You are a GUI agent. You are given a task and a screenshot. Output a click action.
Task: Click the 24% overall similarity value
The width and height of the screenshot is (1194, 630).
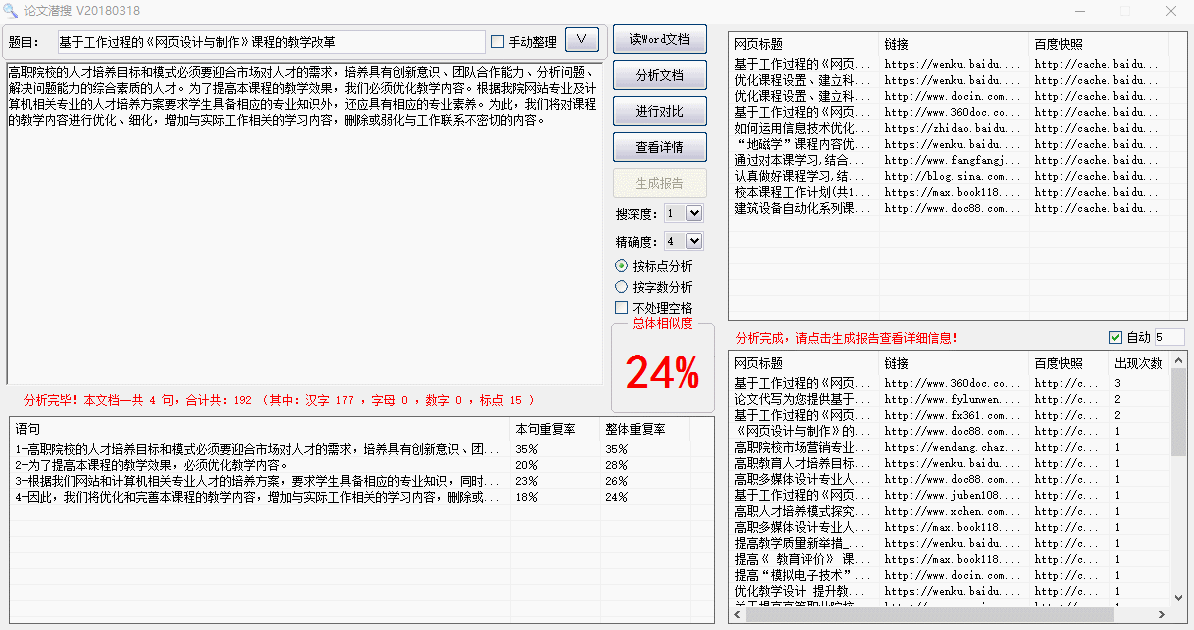click(662, 373)
